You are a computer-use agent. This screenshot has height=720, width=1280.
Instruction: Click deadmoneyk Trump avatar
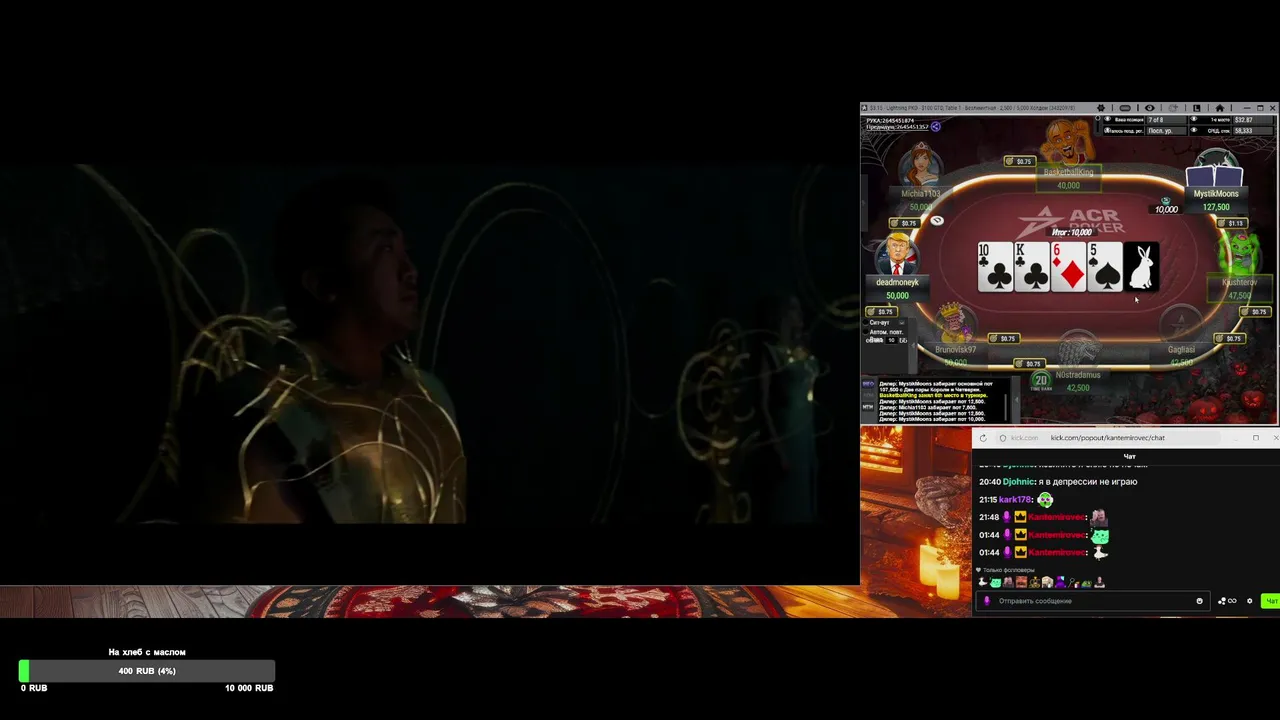(x=897, y=254)
